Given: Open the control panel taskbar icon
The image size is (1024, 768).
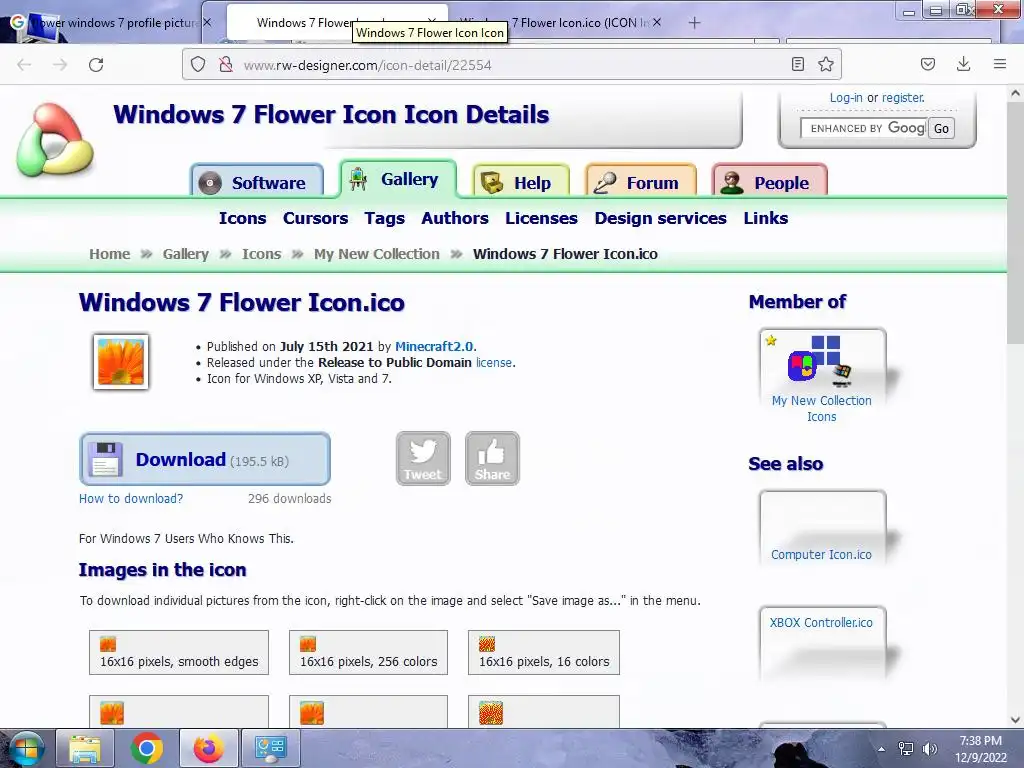Looking at the screenshot, I should (x=270, y=748).
